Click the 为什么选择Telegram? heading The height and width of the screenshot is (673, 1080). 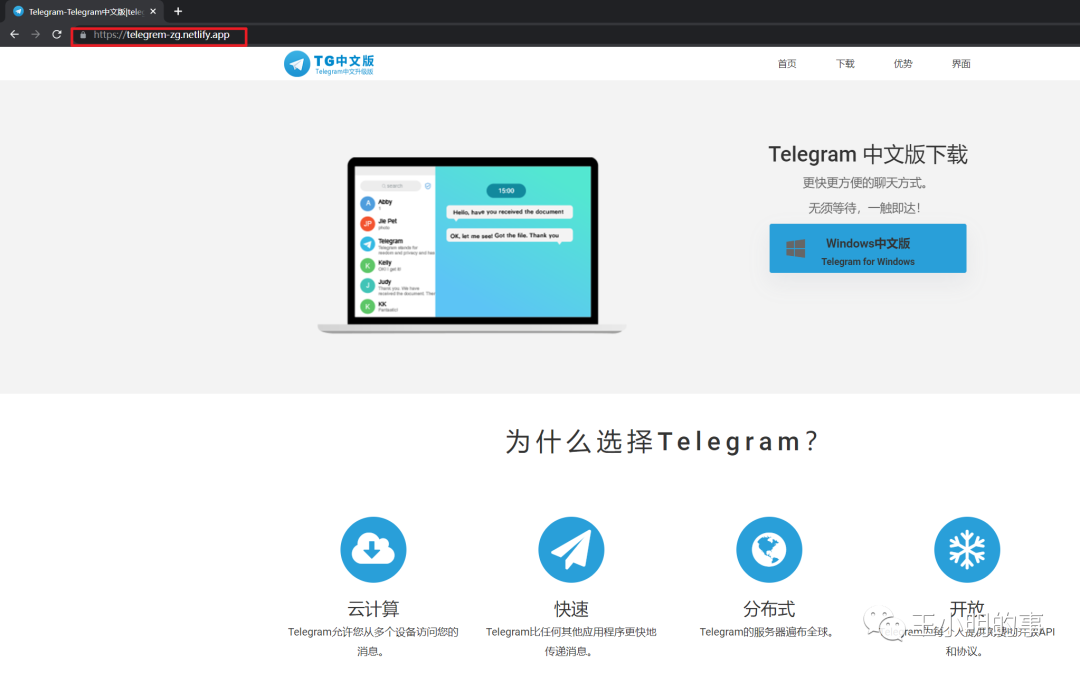click(661, 441)
